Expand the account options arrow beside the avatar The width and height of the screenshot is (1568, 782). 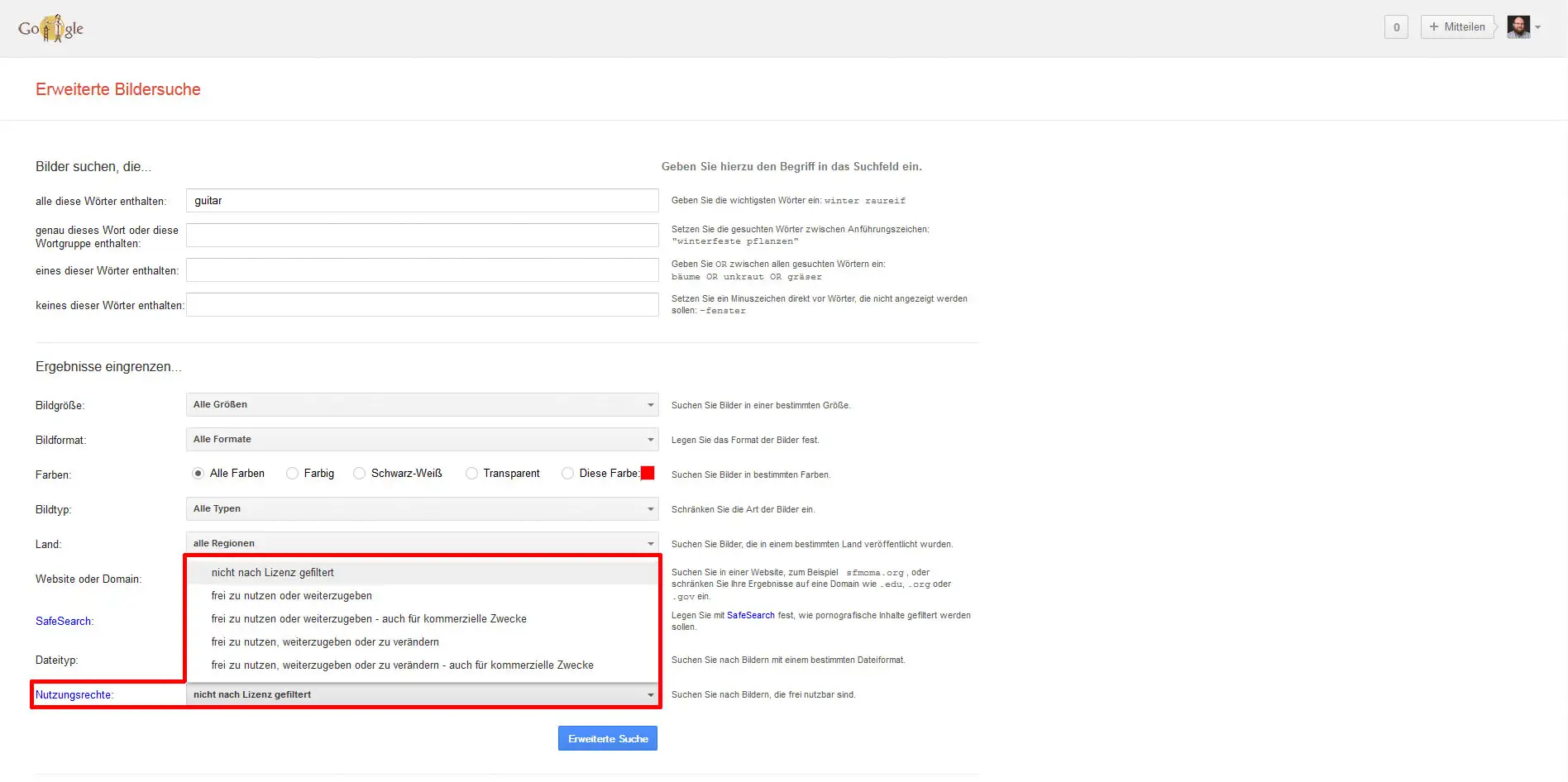point(1538,27)
